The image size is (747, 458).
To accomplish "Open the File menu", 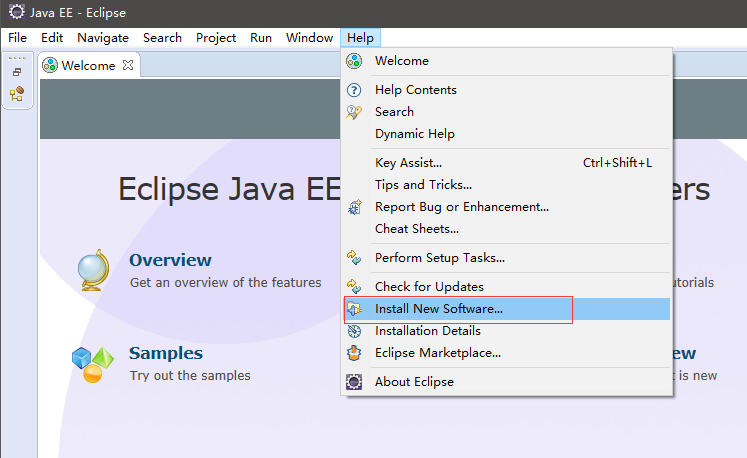I will tap(18, 38).
